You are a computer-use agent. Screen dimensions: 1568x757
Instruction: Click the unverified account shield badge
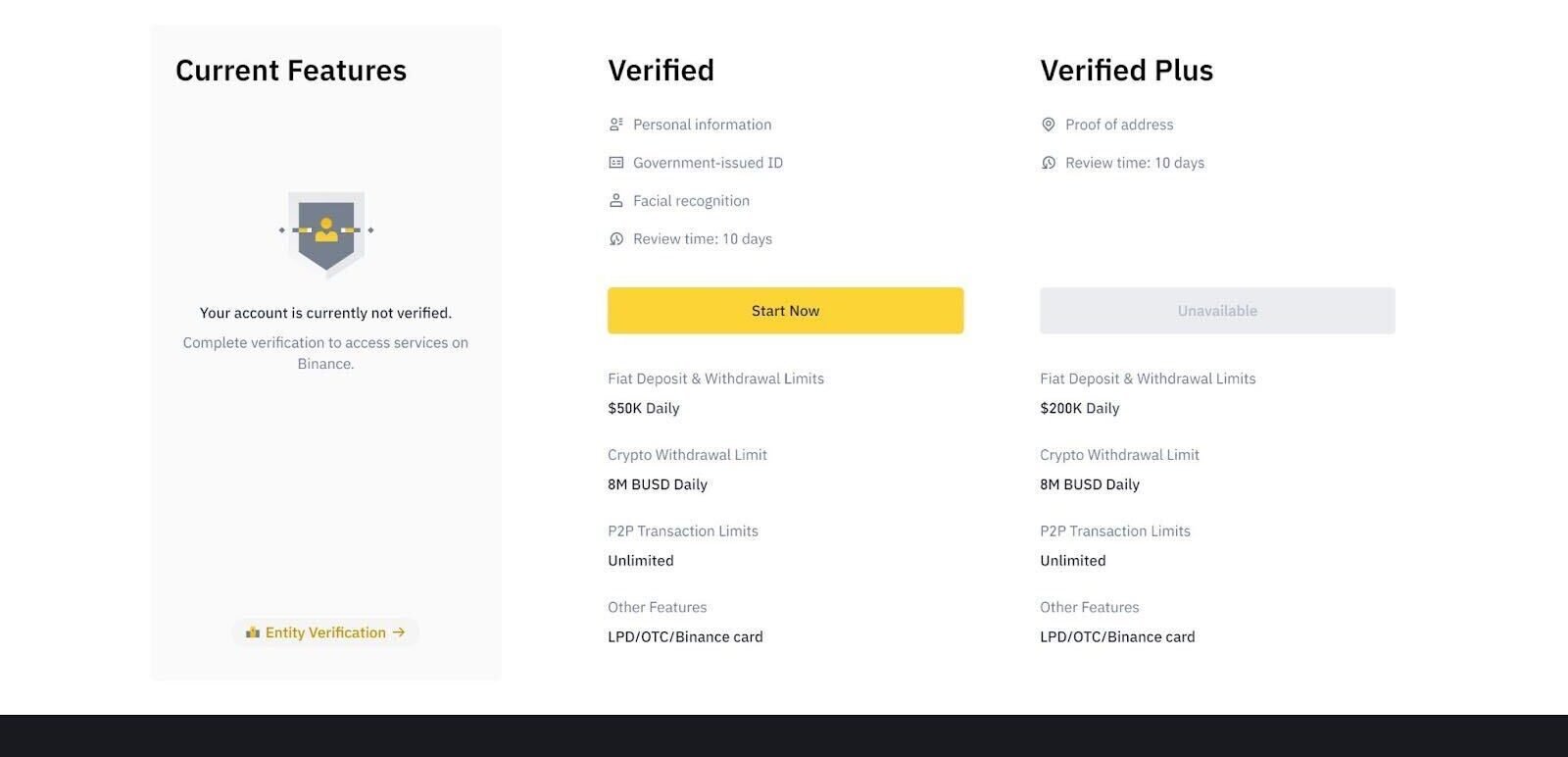pos(326,233)
